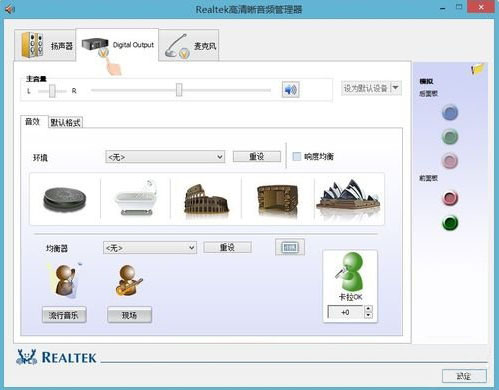Increase the karaoke key value
The image size is (499, 390).
pyautogui.click(x=368, y=309)
